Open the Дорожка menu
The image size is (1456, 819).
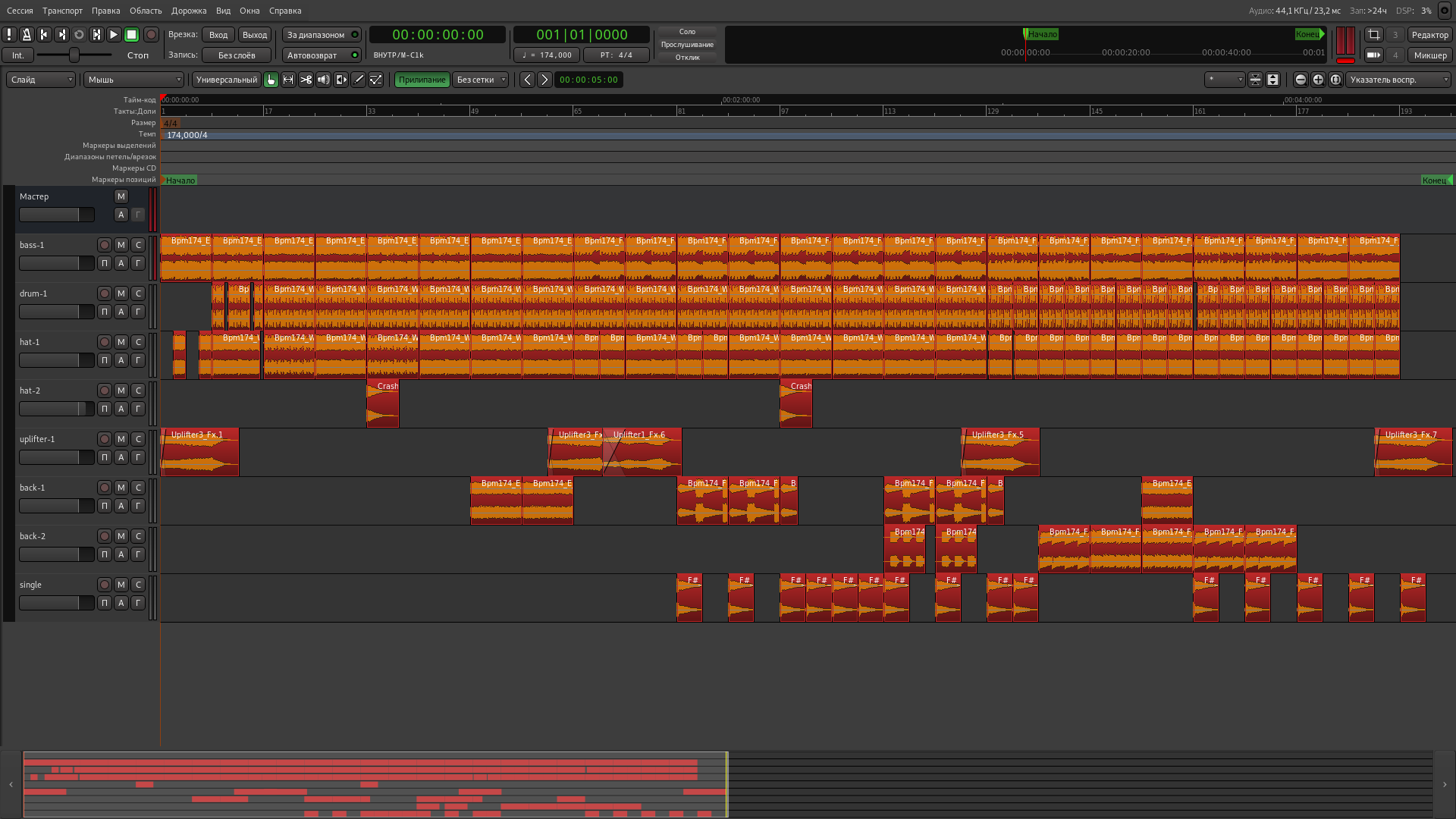[189, 11]
